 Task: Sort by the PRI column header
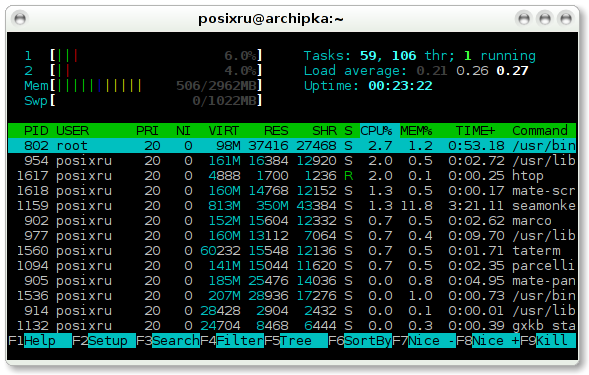[x=147, y=130]
